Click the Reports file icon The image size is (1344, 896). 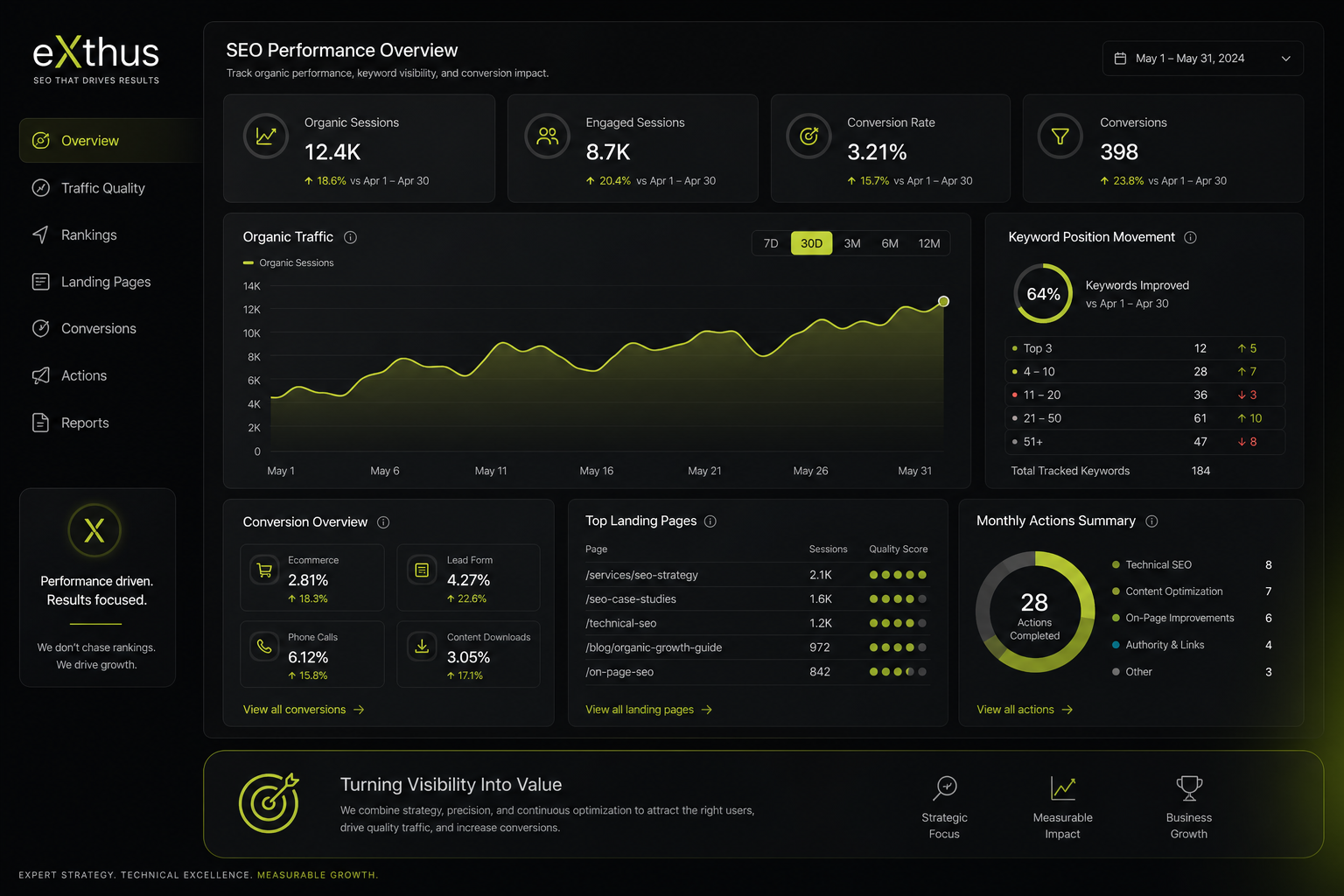[40, 423]
